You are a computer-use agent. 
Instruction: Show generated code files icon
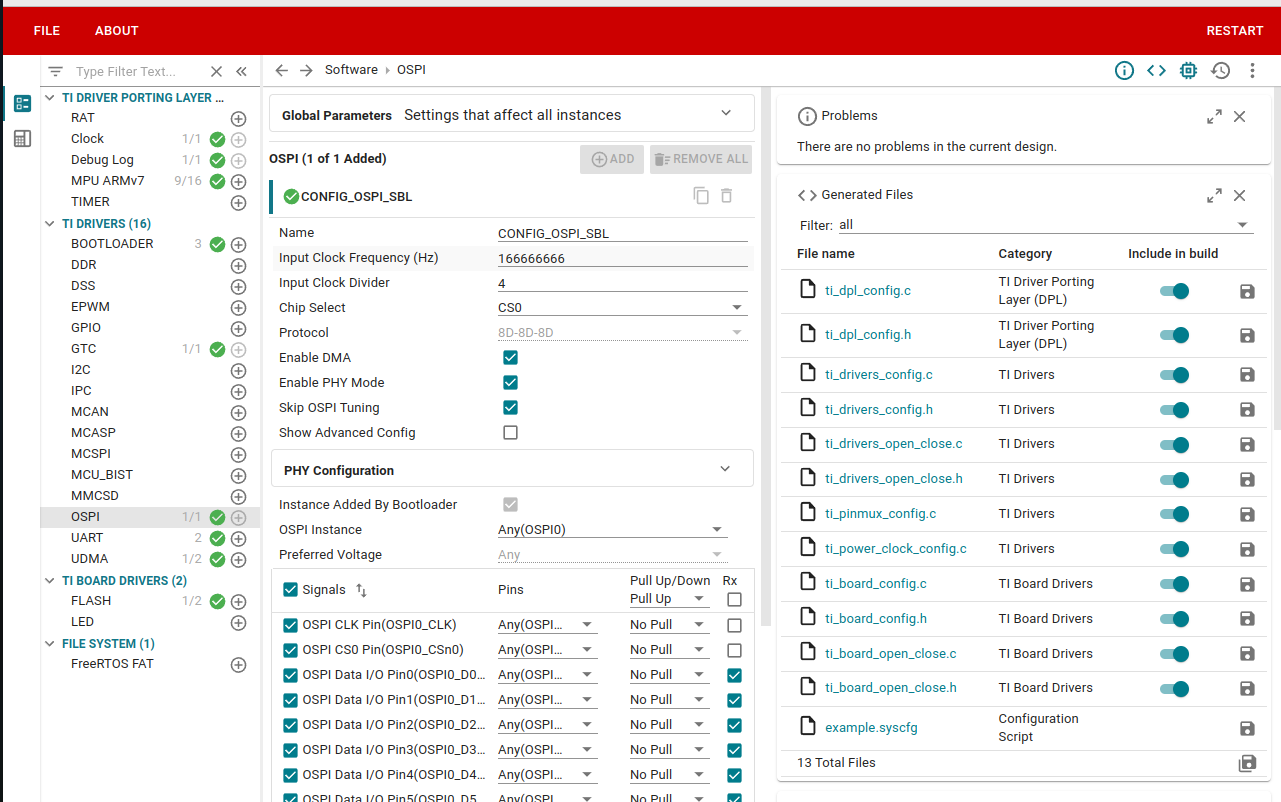[1156, 70]
